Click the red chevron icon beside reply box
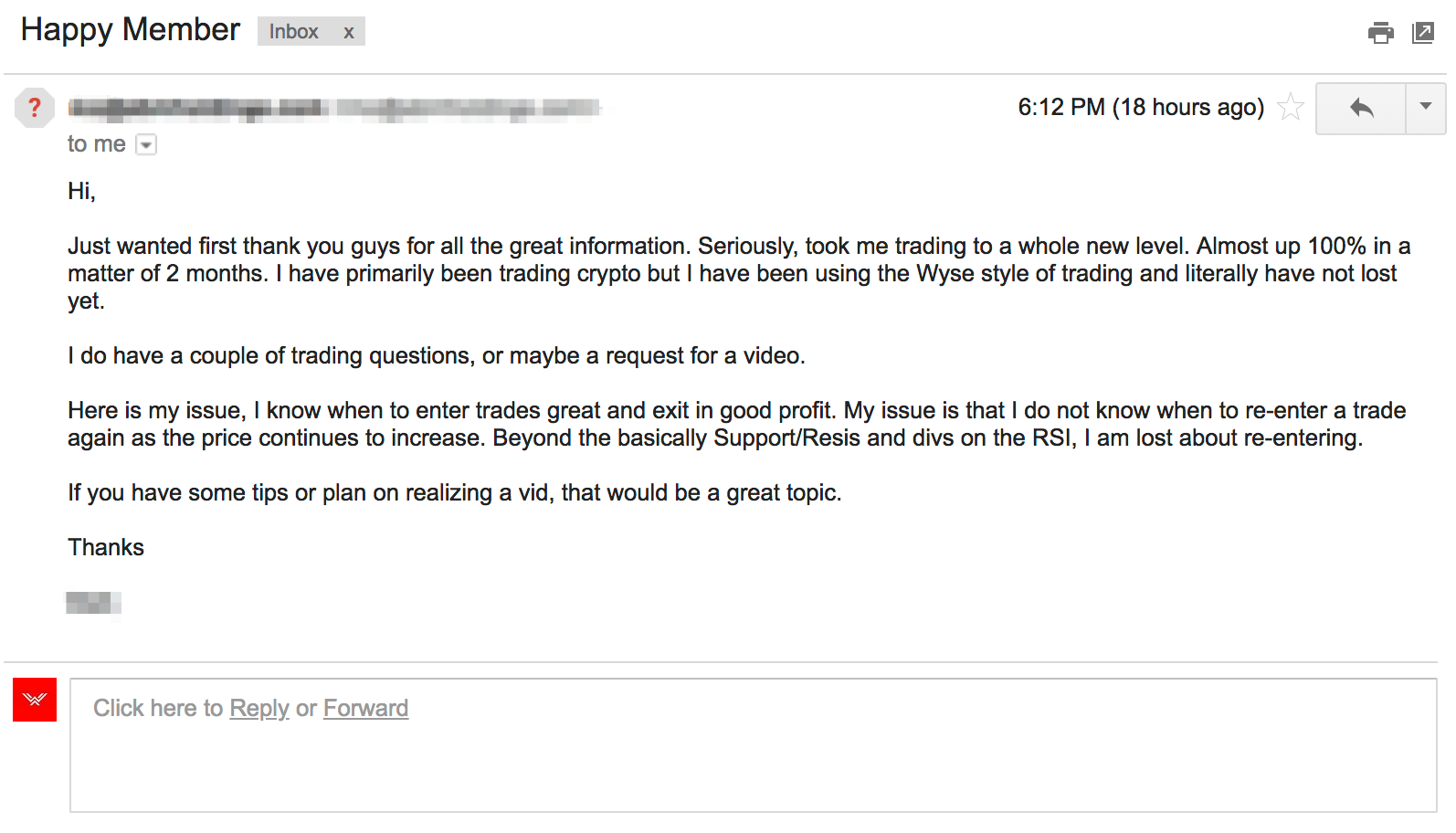Image resolution: width=1456 pixels, height=833 pixels. [34, 701]
